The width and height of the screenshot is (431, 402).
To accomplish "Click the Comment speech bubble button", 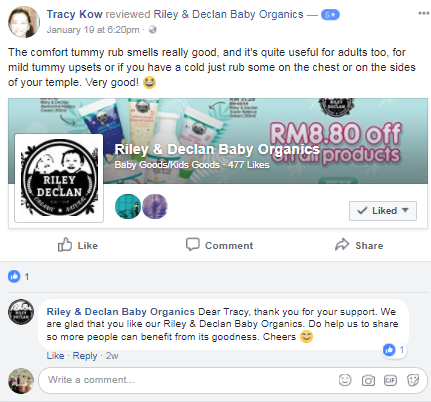I will [219, 245].
